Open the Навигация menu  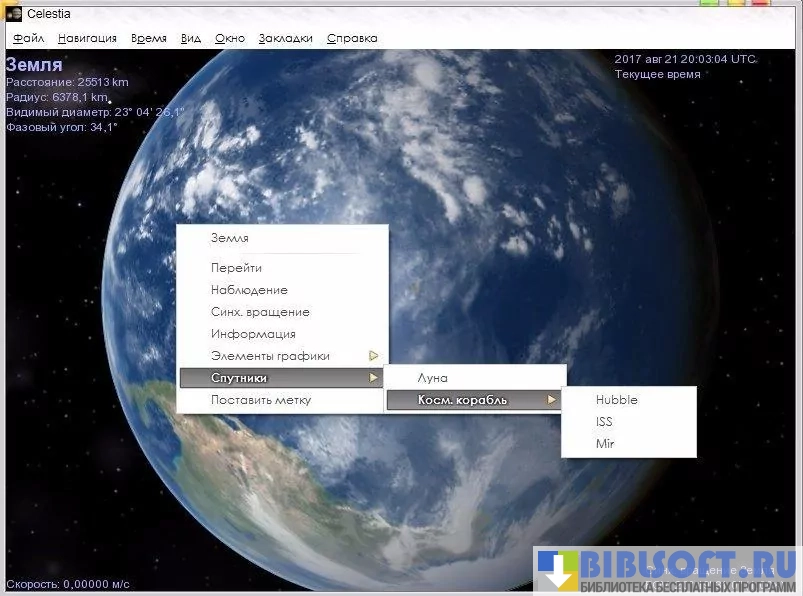tap(87, 38)
